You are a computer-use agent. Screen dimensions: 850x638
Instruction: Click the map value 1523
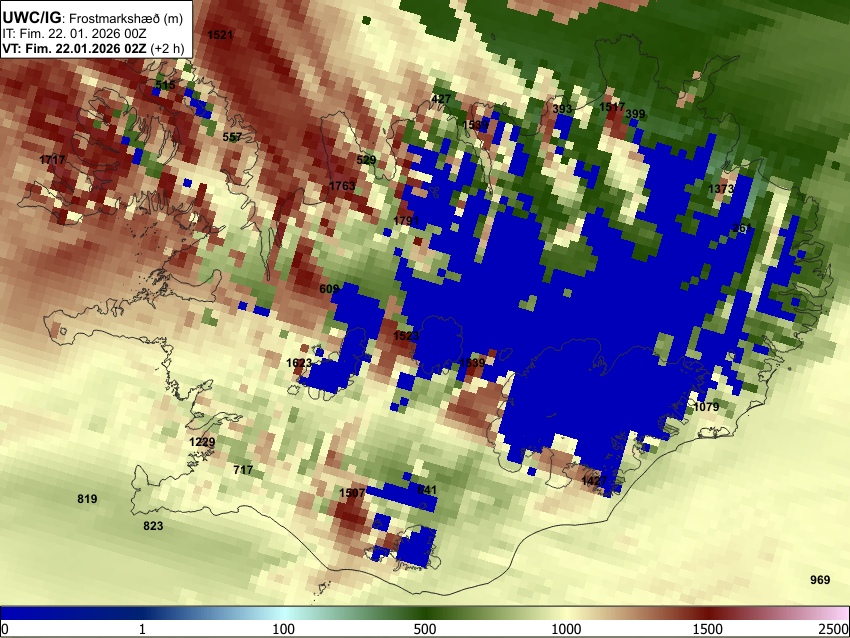click(406, 336)
